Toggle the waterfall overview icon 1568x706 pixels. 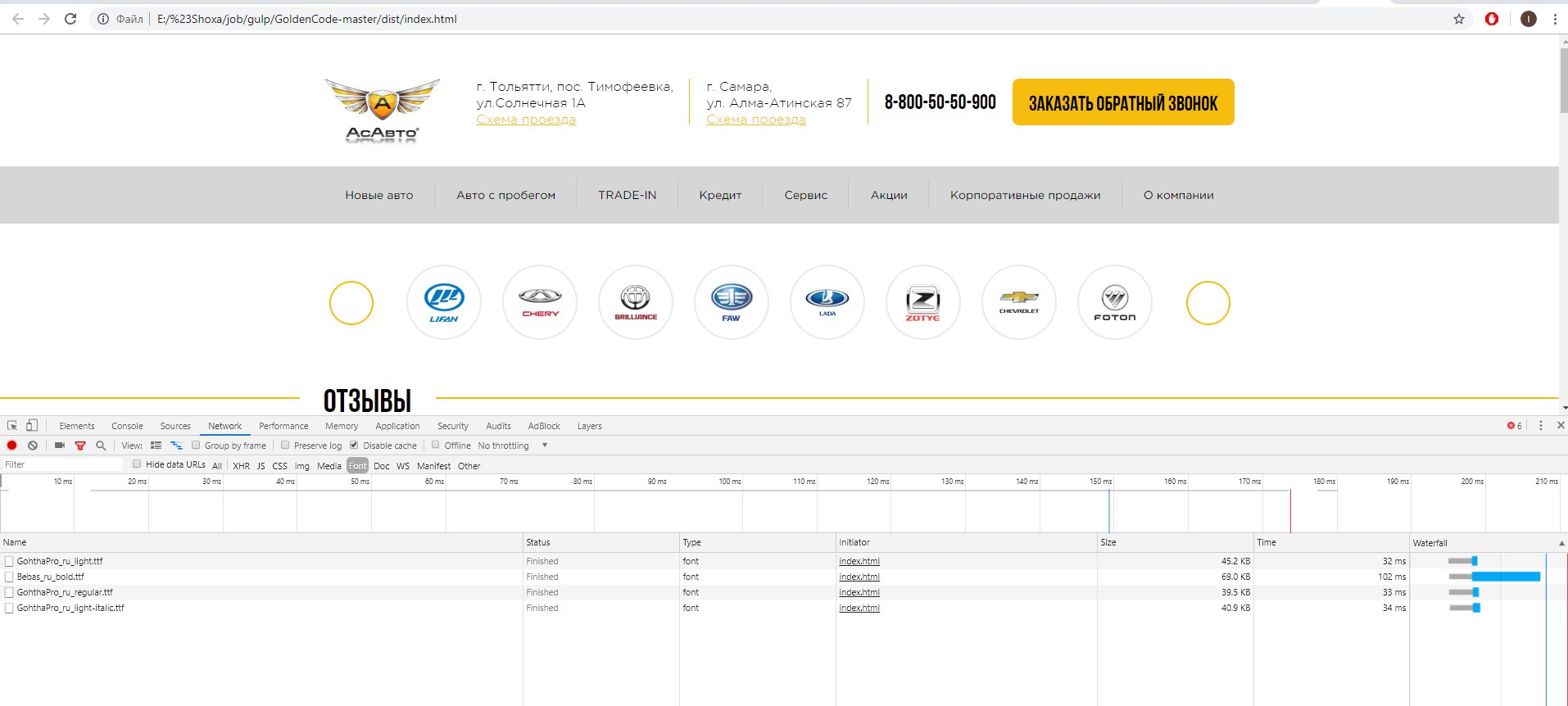pyautogui.click(x=176, y=446)
